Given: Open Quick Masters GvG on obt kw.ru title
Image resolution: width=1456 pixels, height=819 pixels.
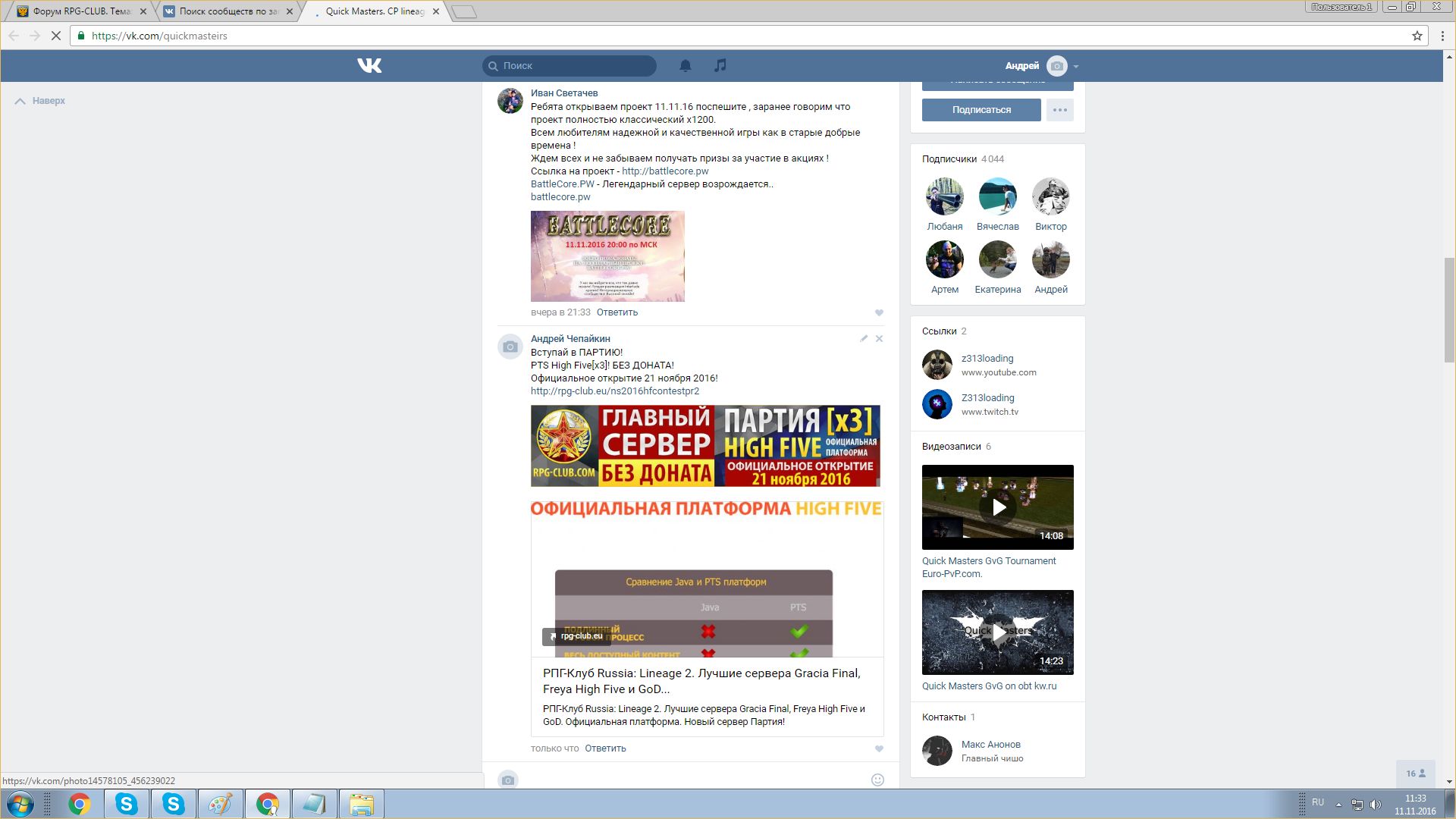Looking at the screenshot, I should coord(989,686).
